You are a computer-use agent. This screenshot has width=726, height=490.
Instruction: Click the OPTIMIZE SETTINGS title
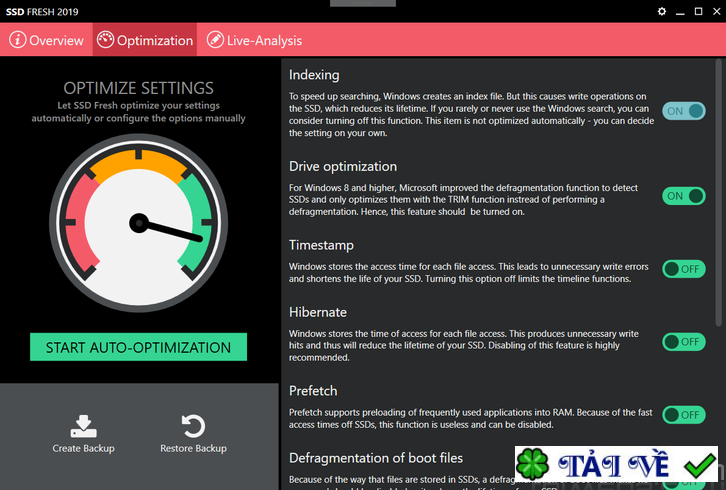[x=138, y=88]
